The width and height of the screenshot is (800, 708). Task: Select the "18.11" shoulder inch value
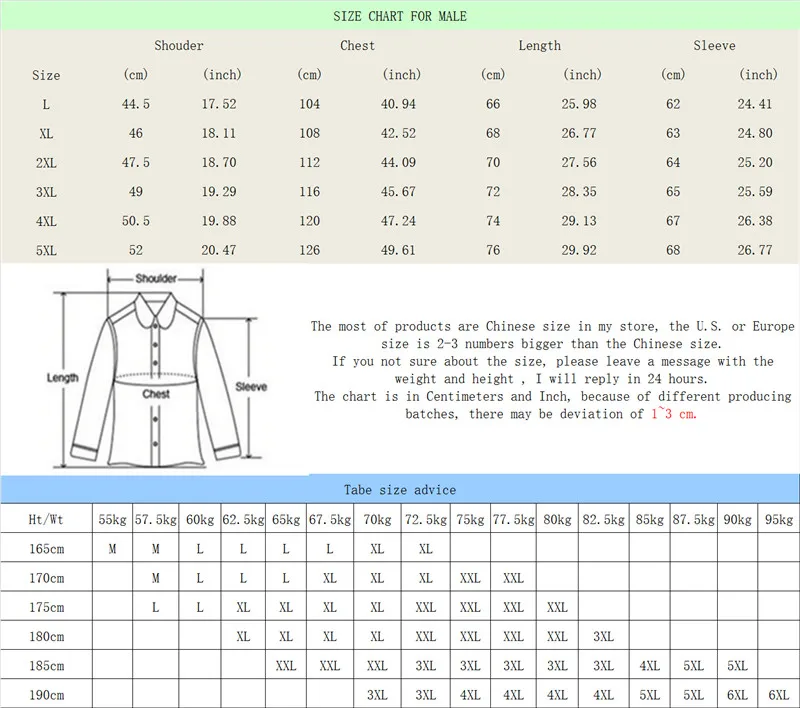click(x=219, y=133)
